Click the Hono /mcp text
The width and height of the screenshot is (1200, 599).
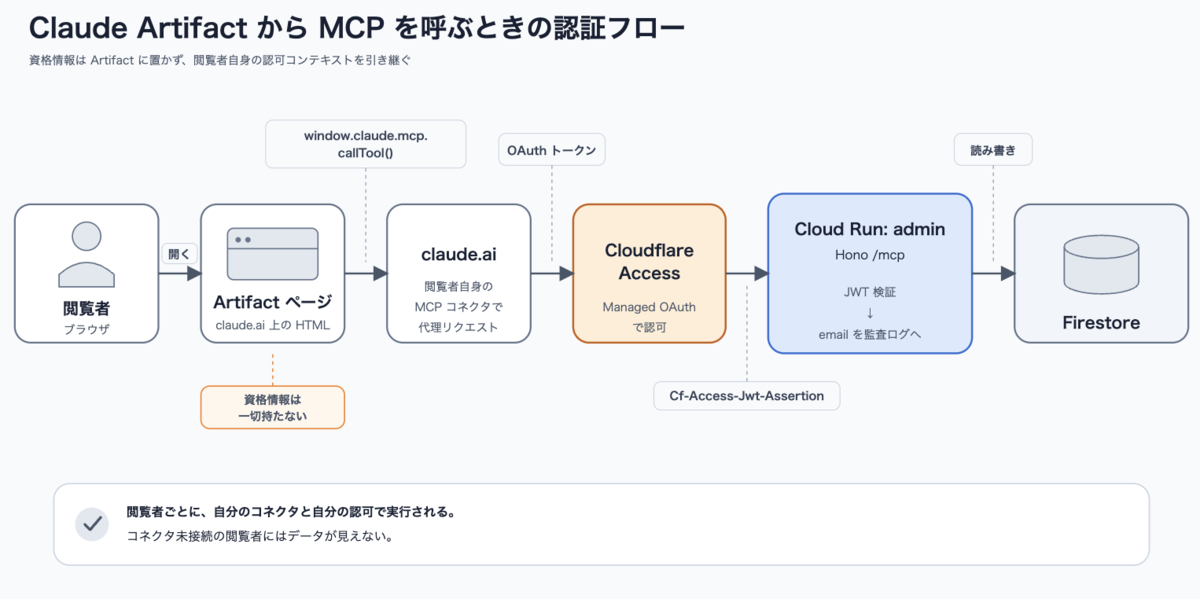click(x=869, y=255)
